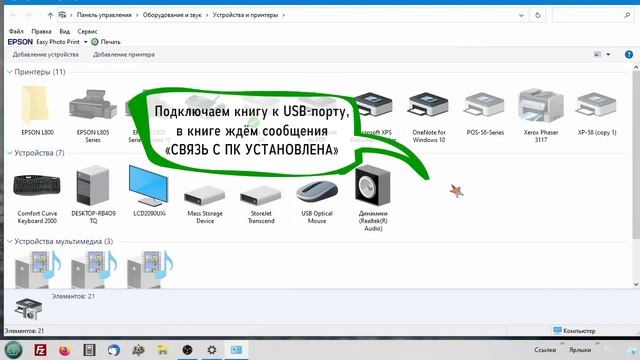Viewport: 640px width, 360px height.
Task: Click the EPSON logo in toolbar
Action: pyautogui.click(x=20, y=42)
